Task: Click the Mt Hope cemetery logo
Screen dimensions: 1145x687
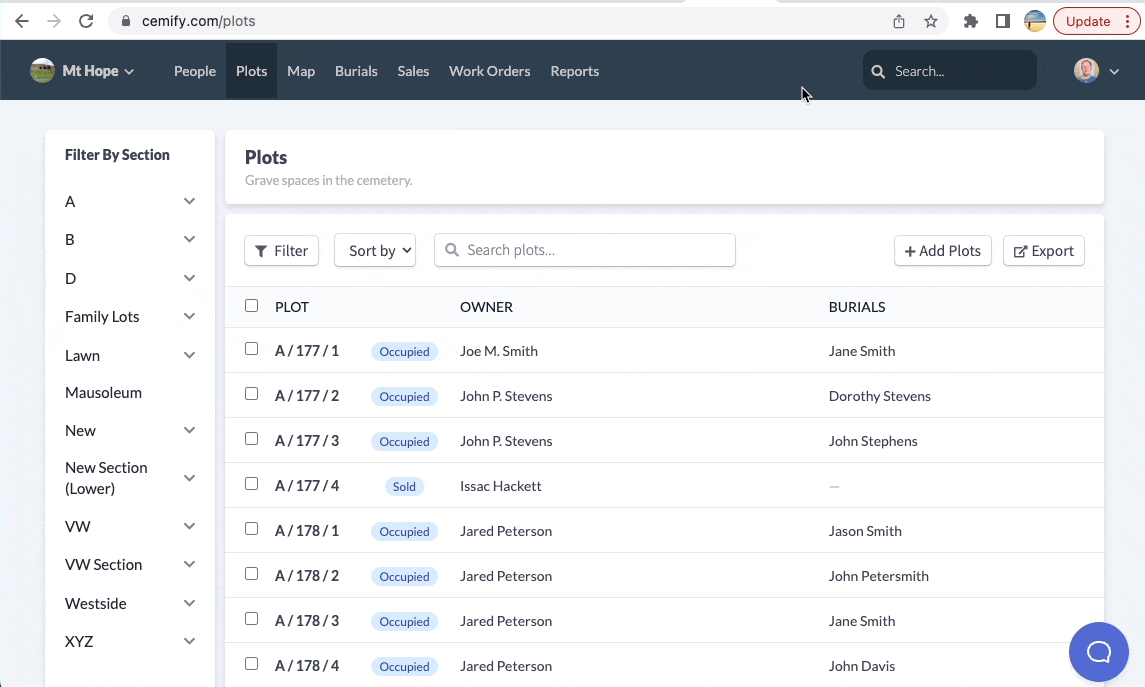Action: tap(42, 71)
